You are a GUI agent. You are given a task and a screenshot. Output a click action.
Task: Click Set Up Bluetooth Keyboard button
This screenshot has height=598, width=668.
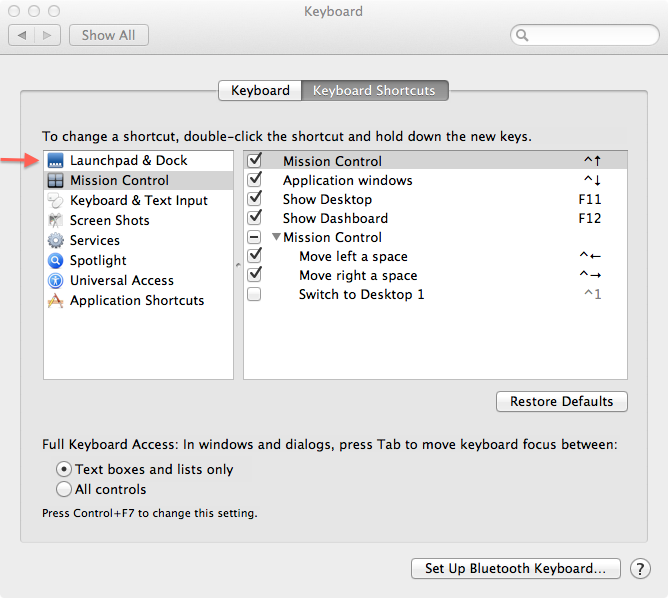click(515, 569)
